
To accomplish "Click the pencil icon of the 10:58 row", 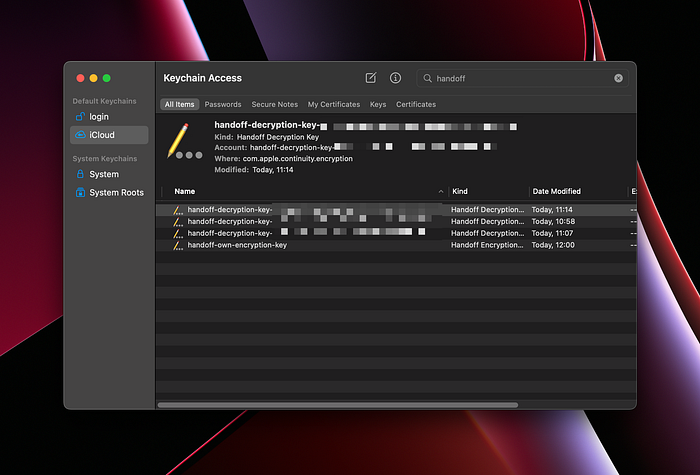I will point(178,221).
